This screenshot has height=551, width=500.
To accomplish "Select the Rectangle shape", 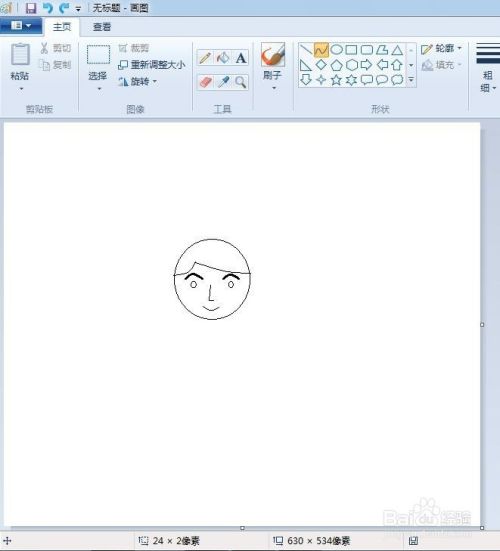I will tap(351, 50).
